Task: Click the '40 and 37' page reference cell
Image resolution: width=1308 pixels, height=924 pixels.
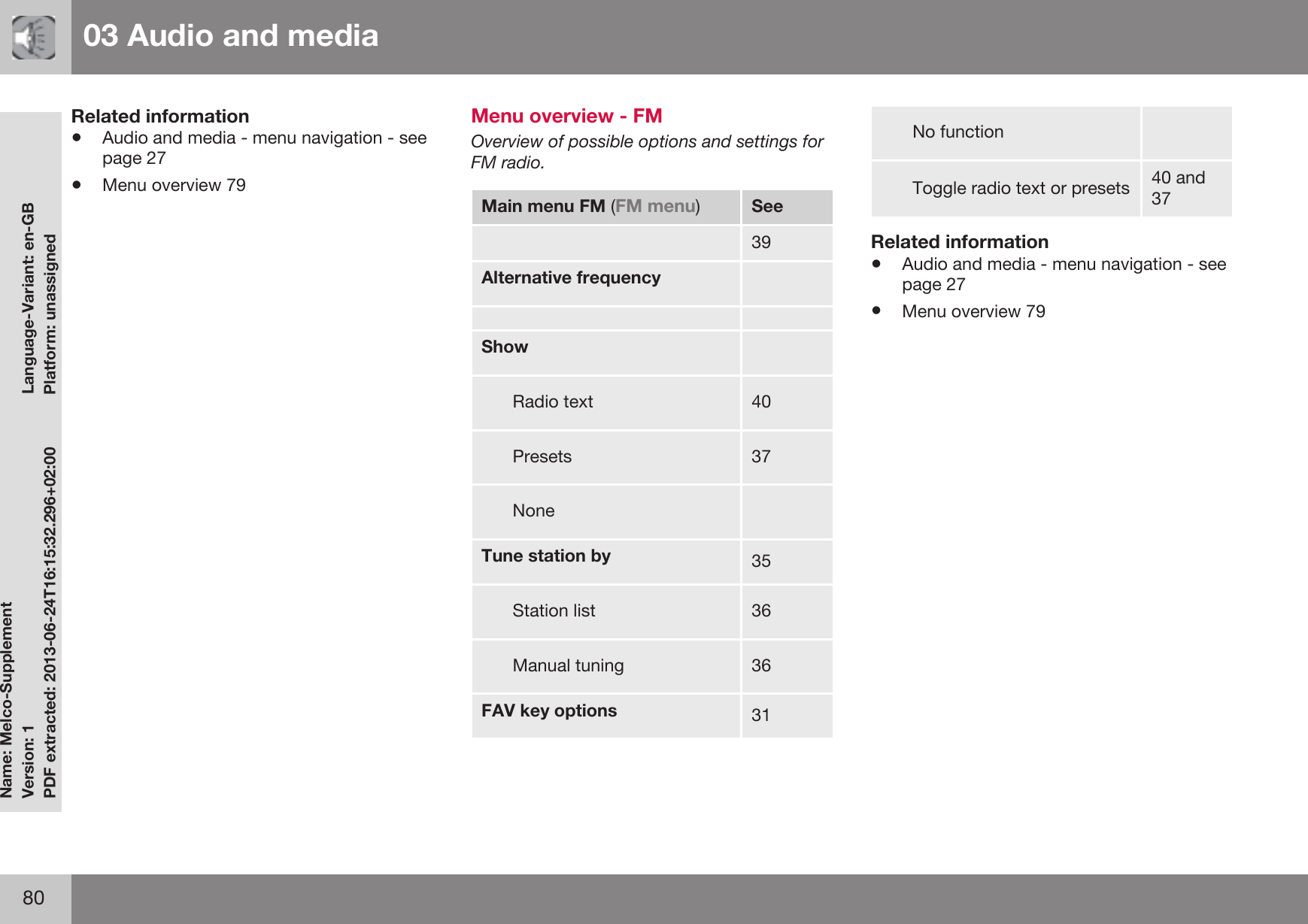Action: point(1187,189)
